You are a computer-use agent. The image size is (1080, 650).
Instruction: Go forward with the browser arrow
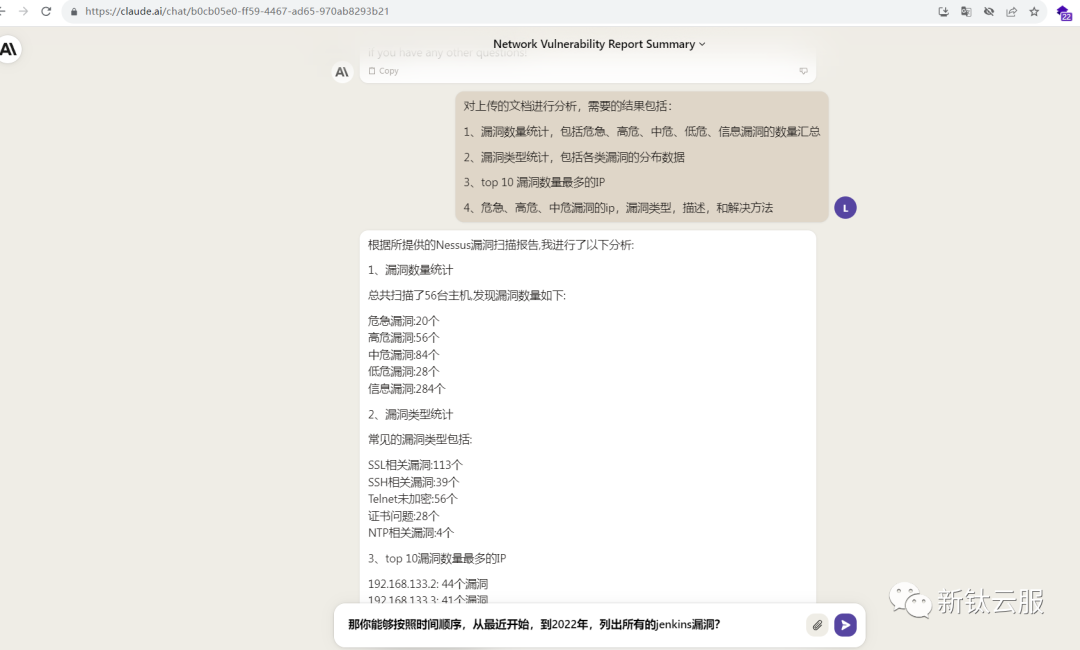(23, 12)
